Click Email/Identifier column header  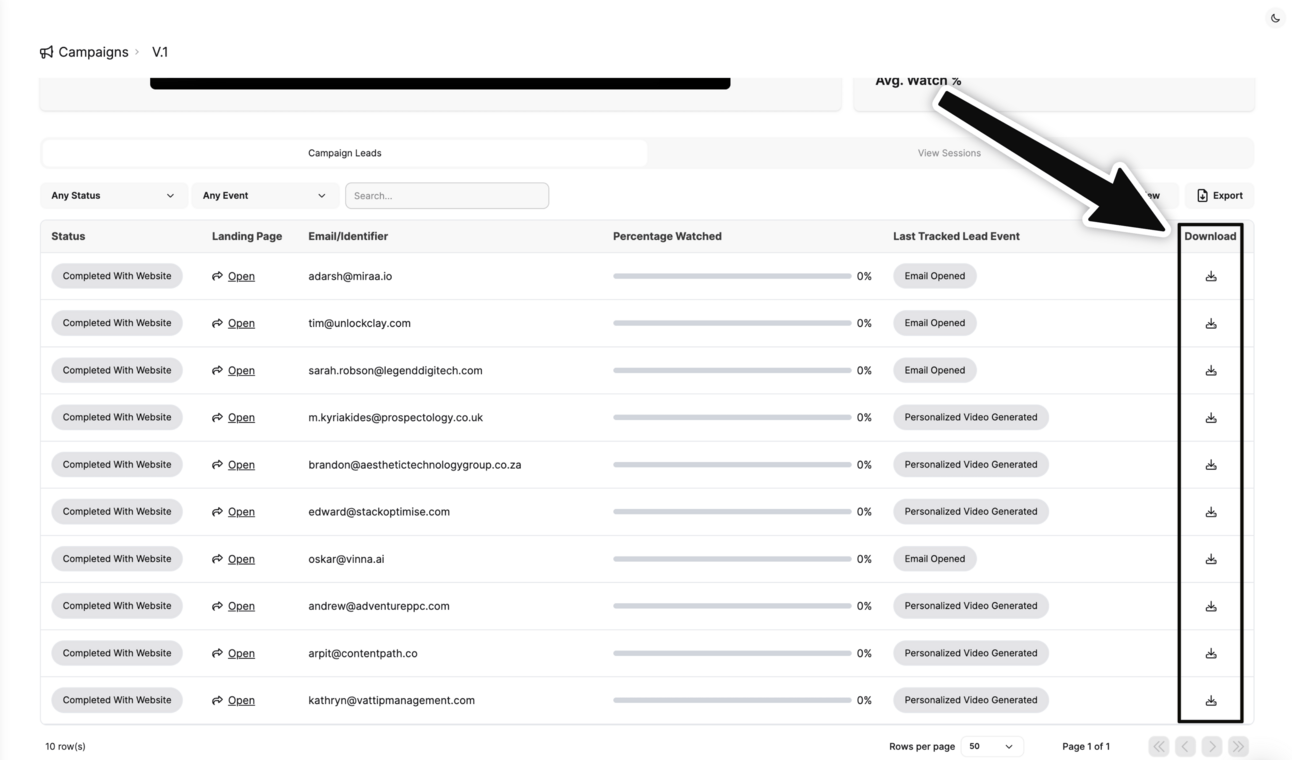pyautogui.click(x=348, y=236)
